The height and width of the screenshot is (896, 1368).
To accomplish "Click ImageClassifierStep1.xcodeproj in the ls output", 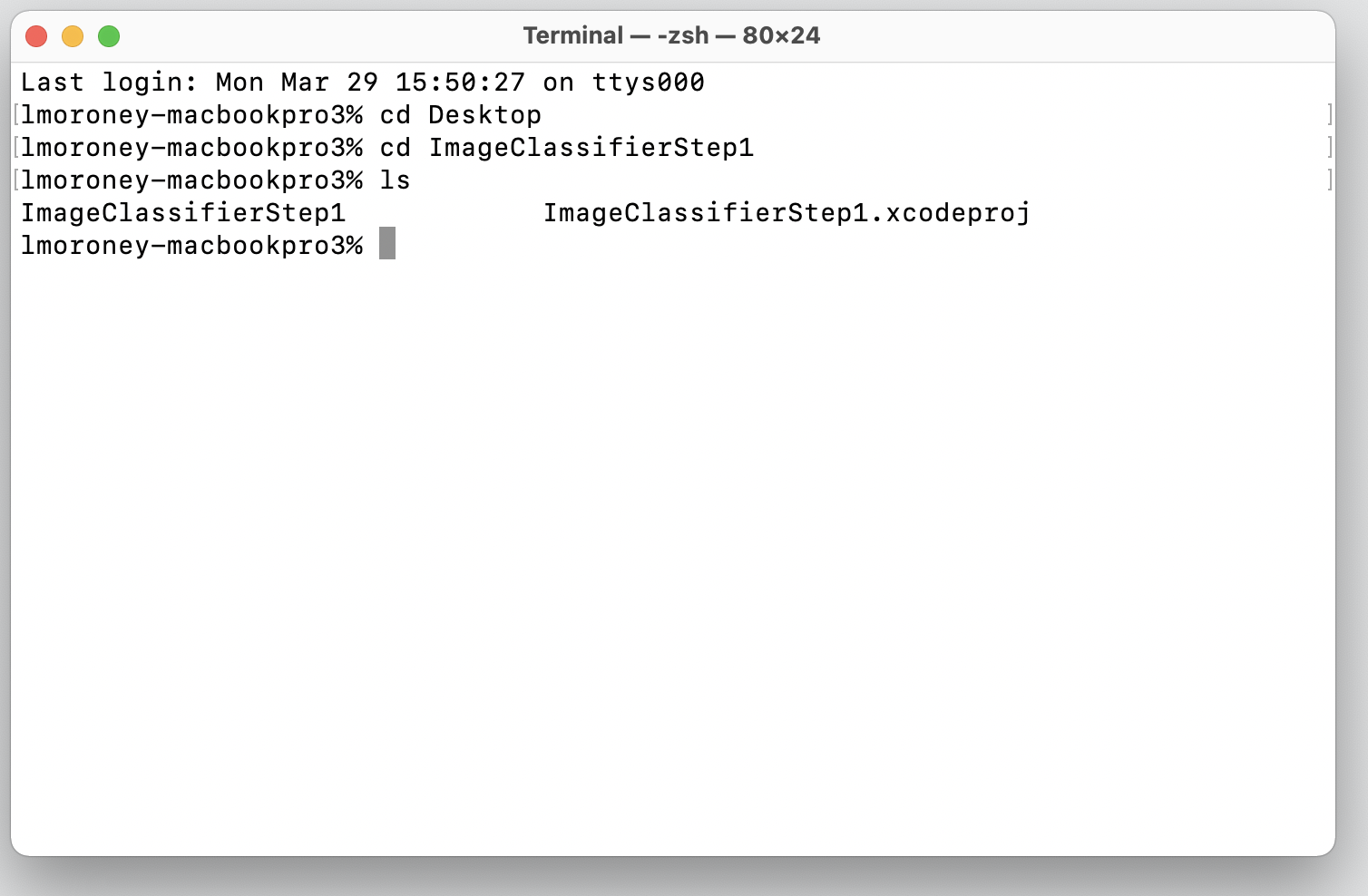I will click(x=787, y=213).
